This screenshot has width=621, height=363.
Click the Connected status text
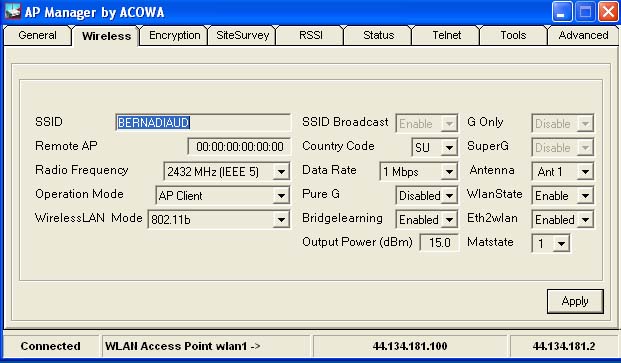[x=50, y=346]
